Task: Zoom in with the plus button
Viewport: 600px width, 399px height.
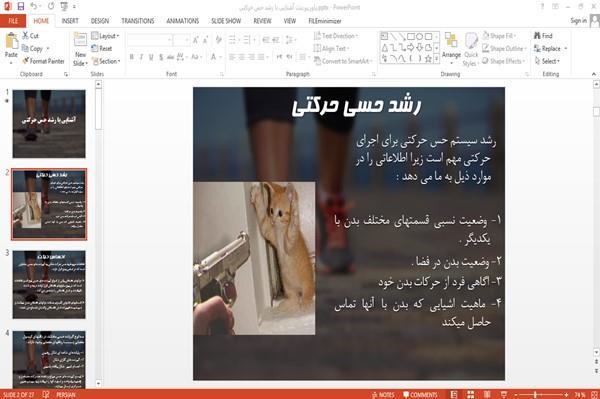Action: (566, 394)
